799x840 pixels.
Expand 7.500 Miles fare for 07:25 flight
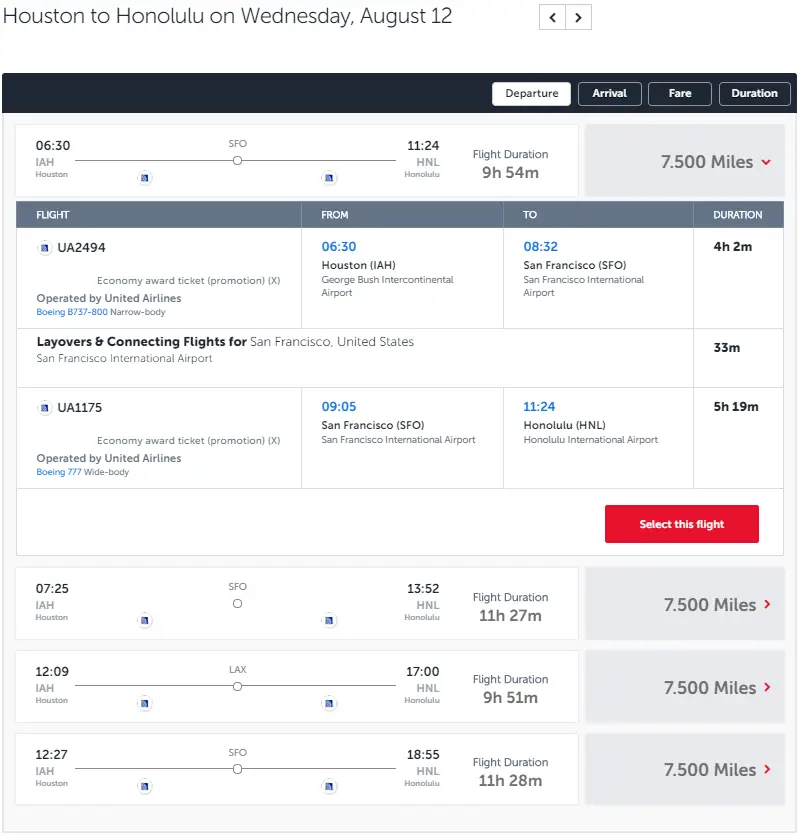pos(716,605)
